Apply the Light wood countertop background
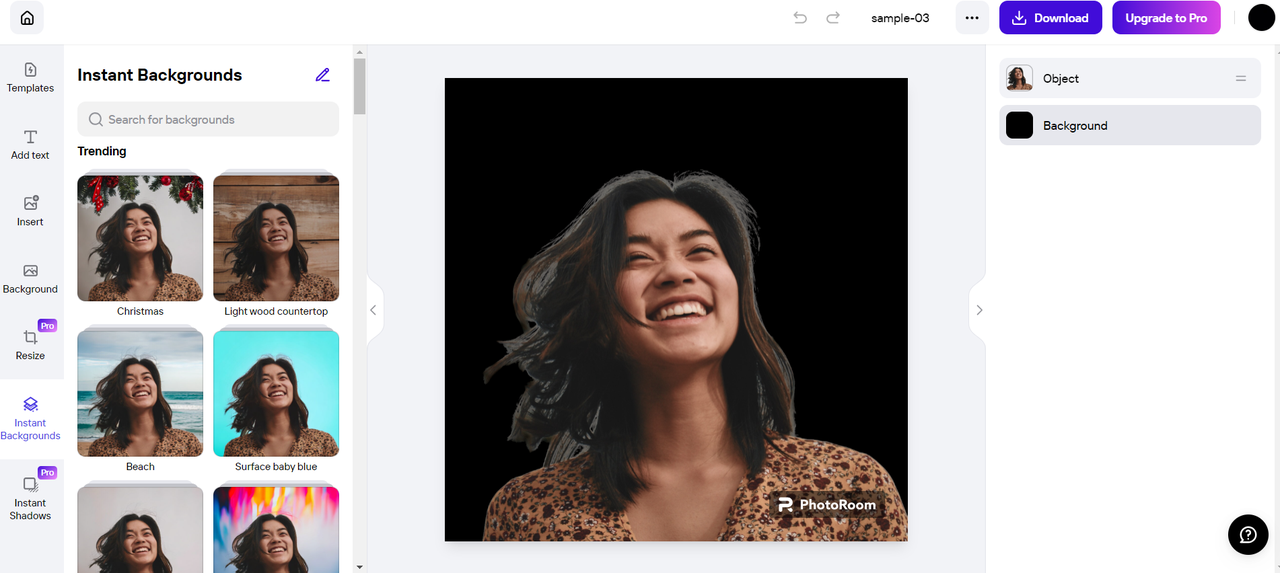This screenshot has width=1280, height=573. pos(276,238)
